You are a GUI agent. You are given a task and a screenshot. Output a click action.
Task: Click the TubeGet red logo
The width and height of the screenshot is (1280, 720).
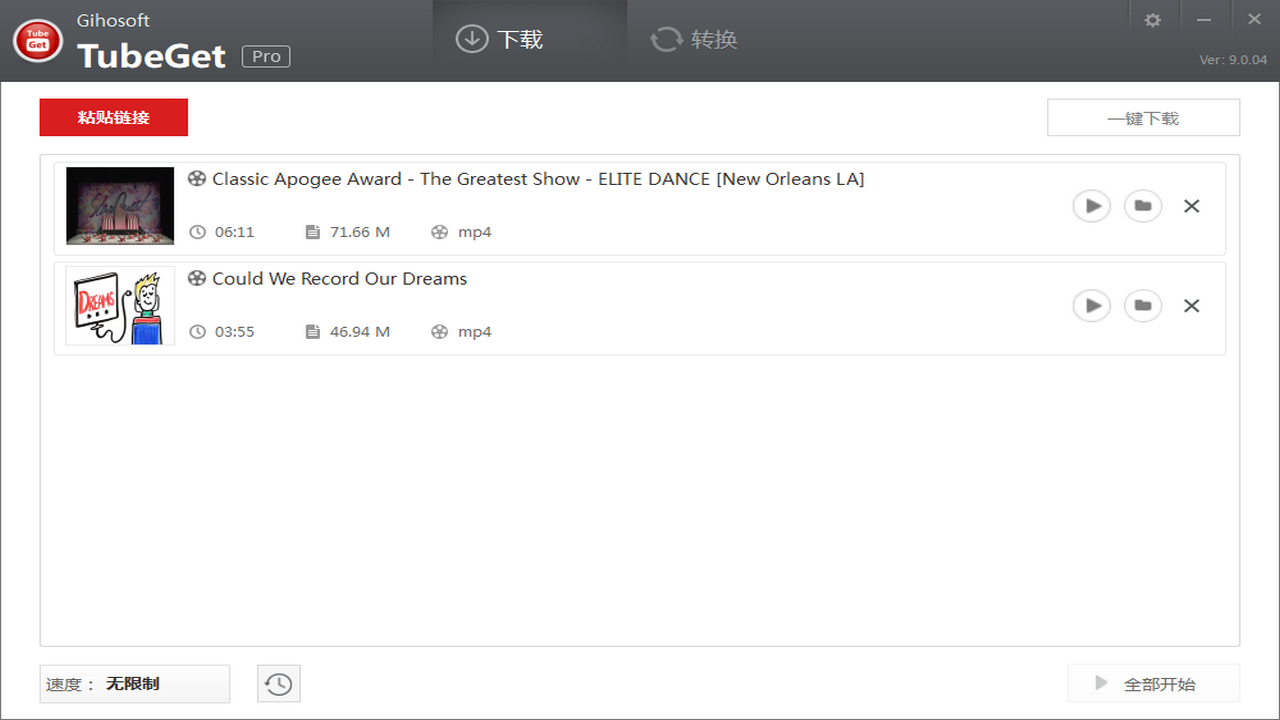coord(37,41)
